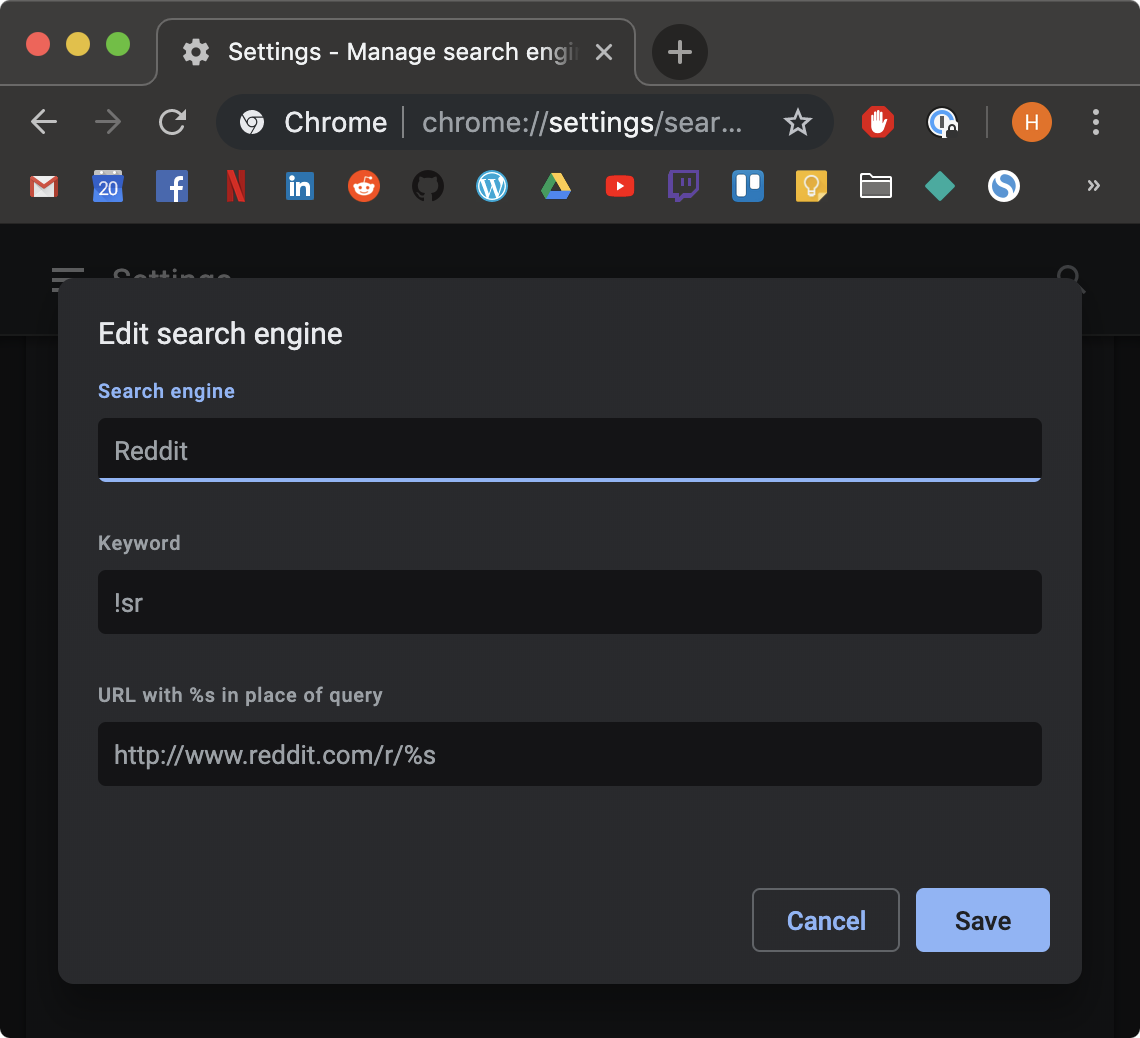Open the extension with the lock badge
Image resolution: width=1140 pixels, height=1038 pixels.
click(942, 122)
